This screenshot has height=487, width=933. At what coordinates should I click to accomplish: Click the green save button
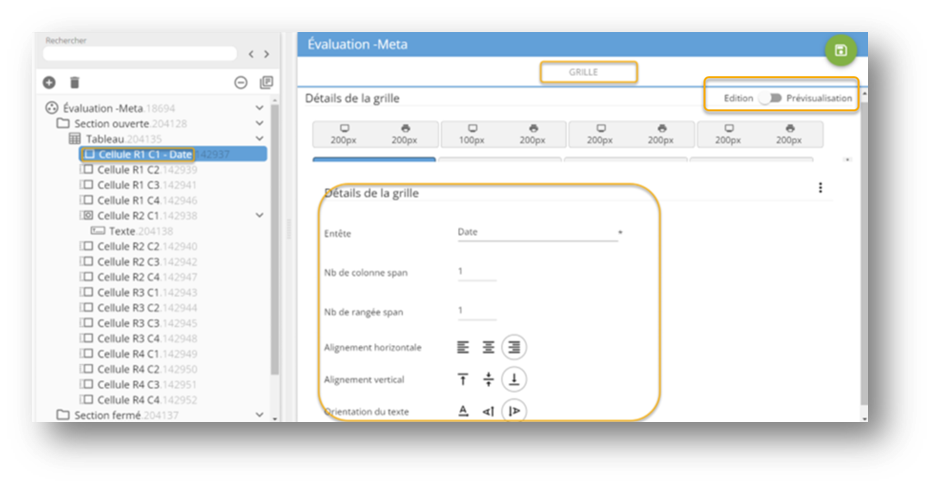[840, 51]
